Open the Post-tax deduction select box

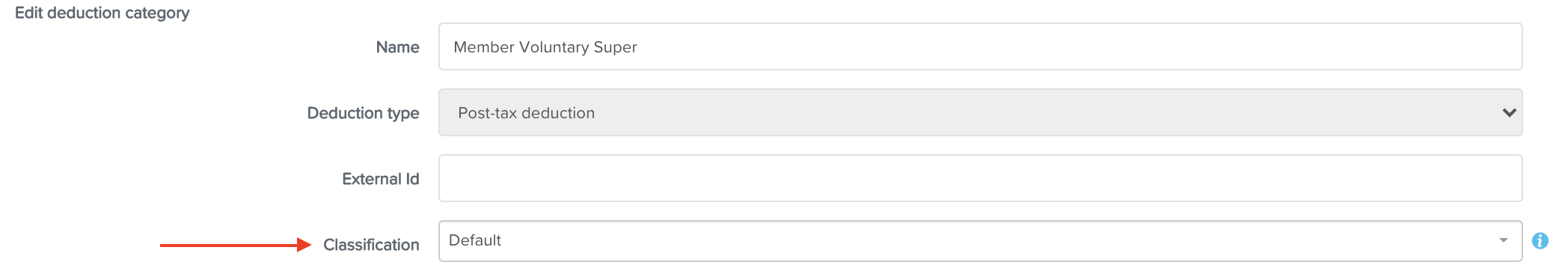pos(980,112)
